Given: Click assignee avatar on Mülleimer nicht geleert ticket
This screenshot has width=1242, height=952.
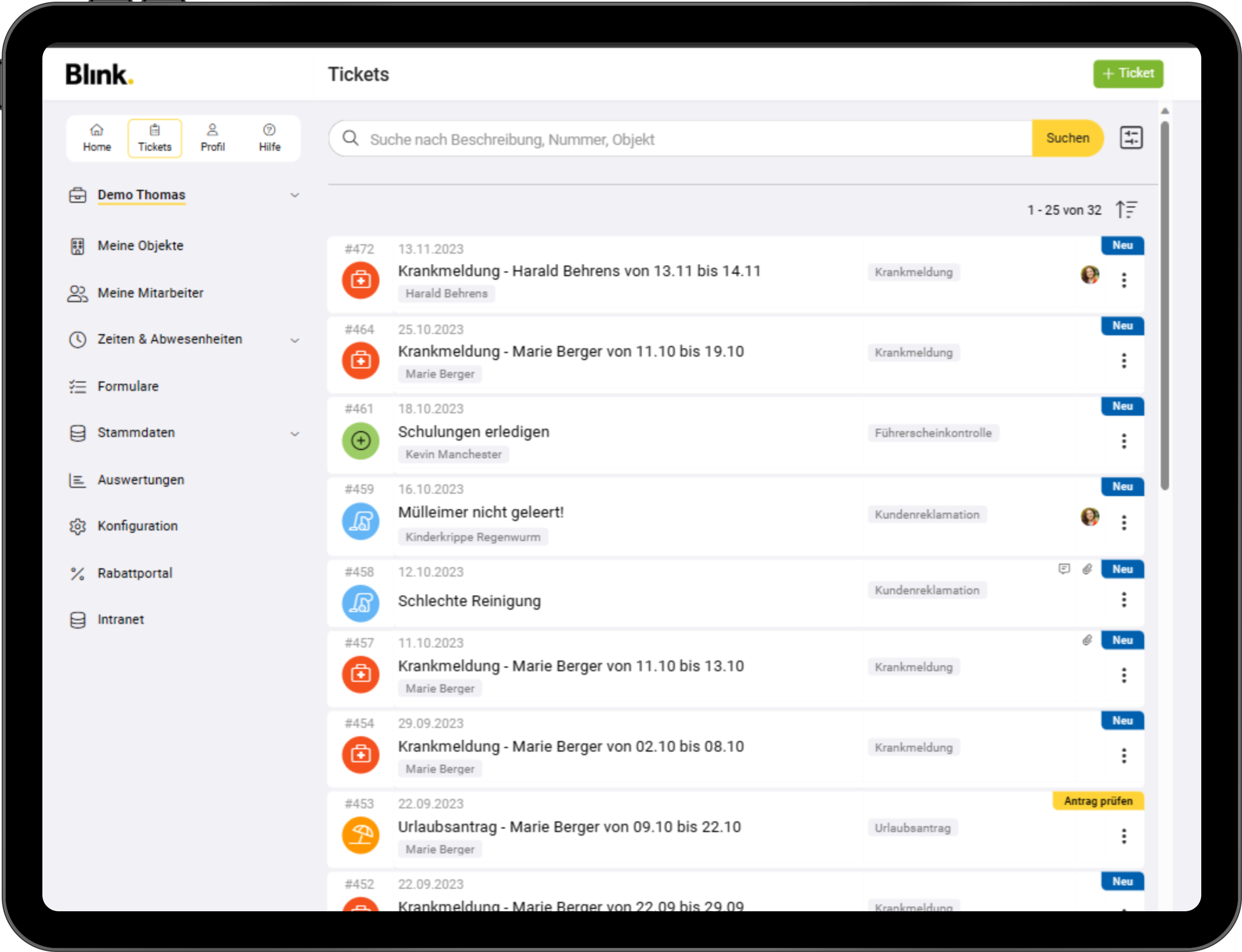Looking at the screenshot, I should tap(1090, 516).
